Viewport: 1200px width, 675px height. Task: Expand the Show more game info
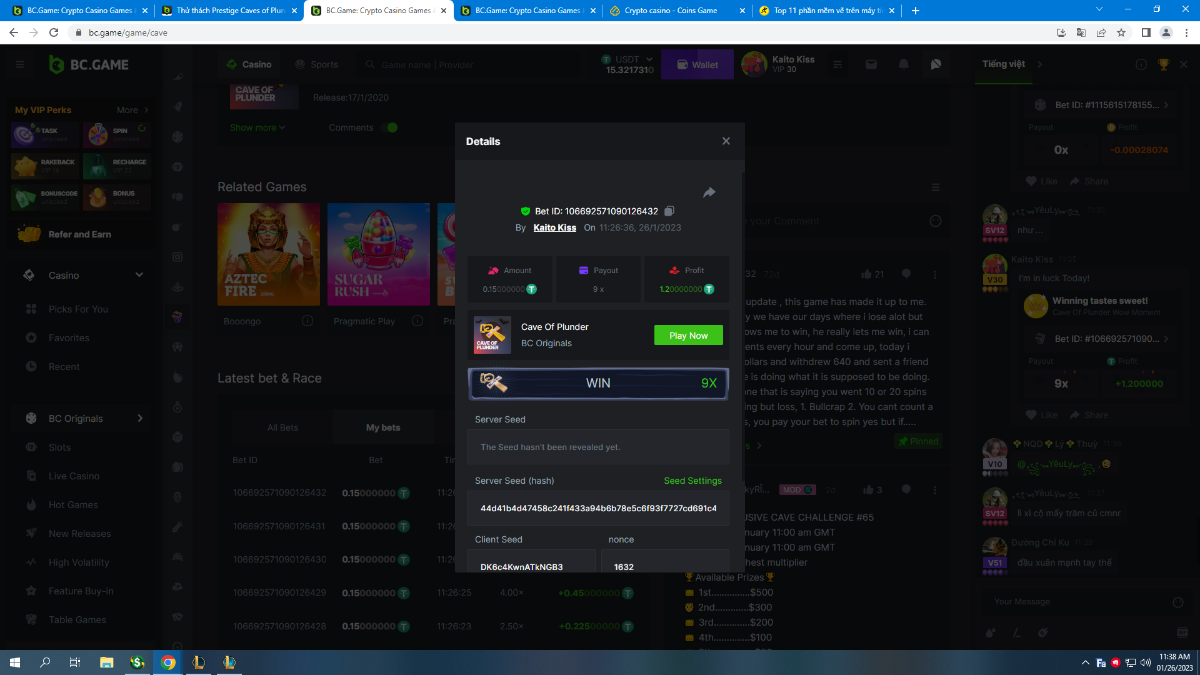(257, 128)
